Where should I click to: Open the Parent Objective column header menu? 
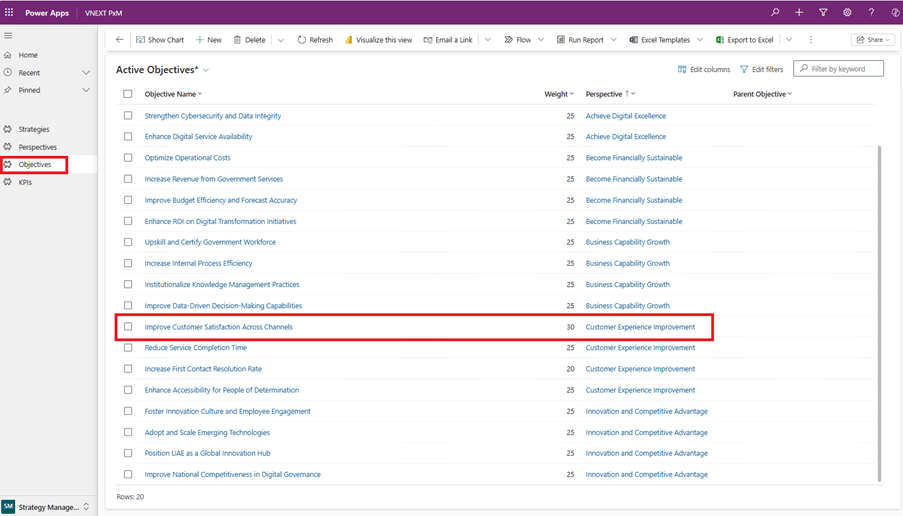pos(762,94)
